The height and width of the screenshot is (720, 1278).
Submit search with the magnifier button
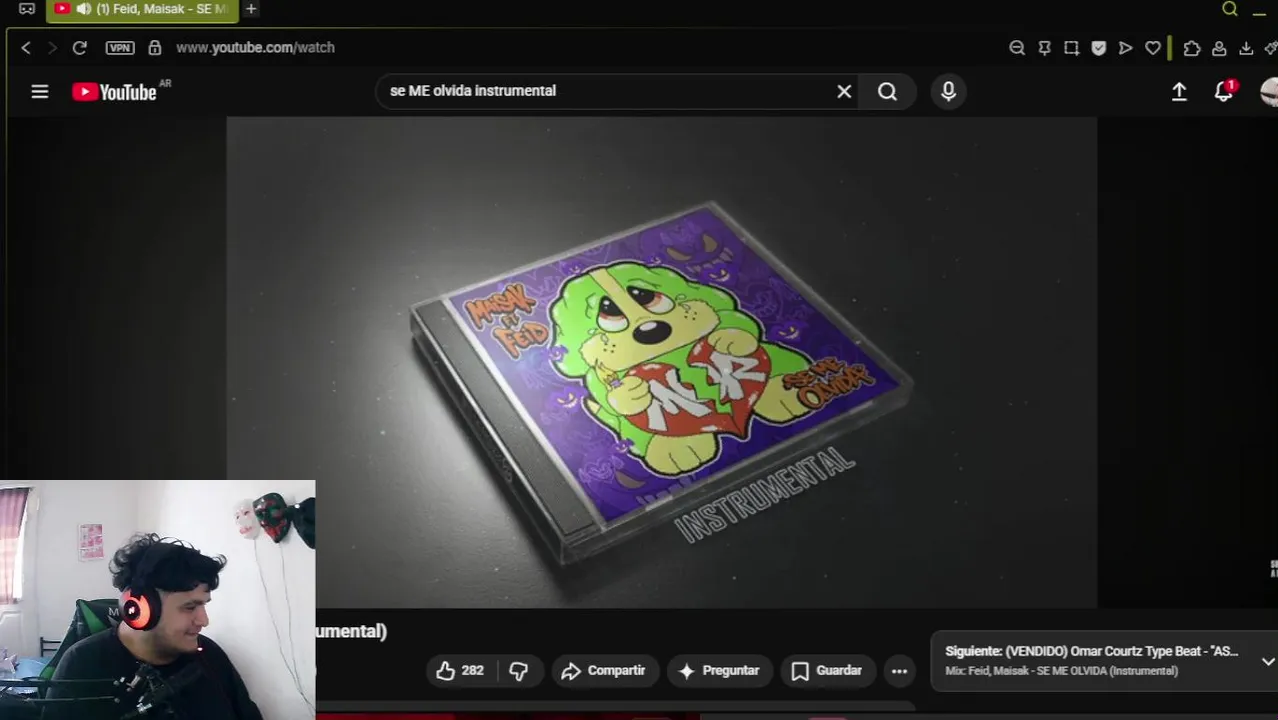887,91
